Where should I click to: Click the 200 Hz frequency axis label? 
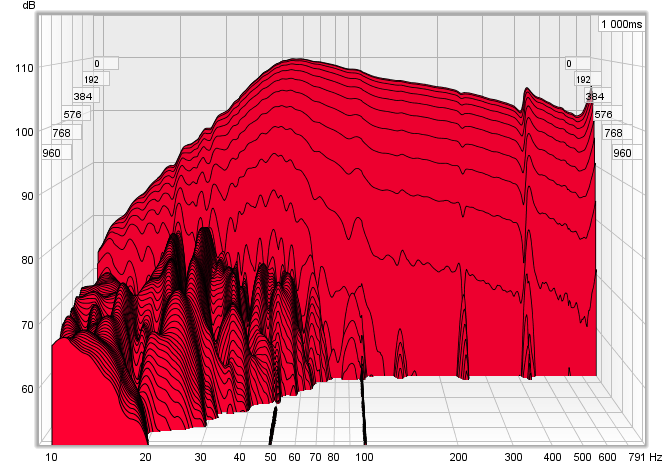tap(459, 456)
